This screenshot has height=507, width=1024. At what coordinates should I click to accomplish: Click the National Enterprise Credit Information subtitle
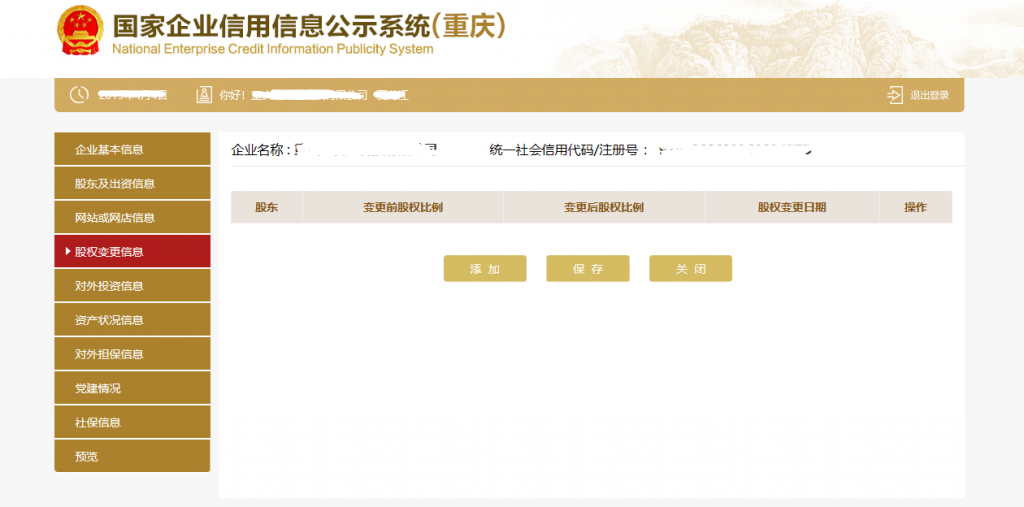[x=272, y=49]
